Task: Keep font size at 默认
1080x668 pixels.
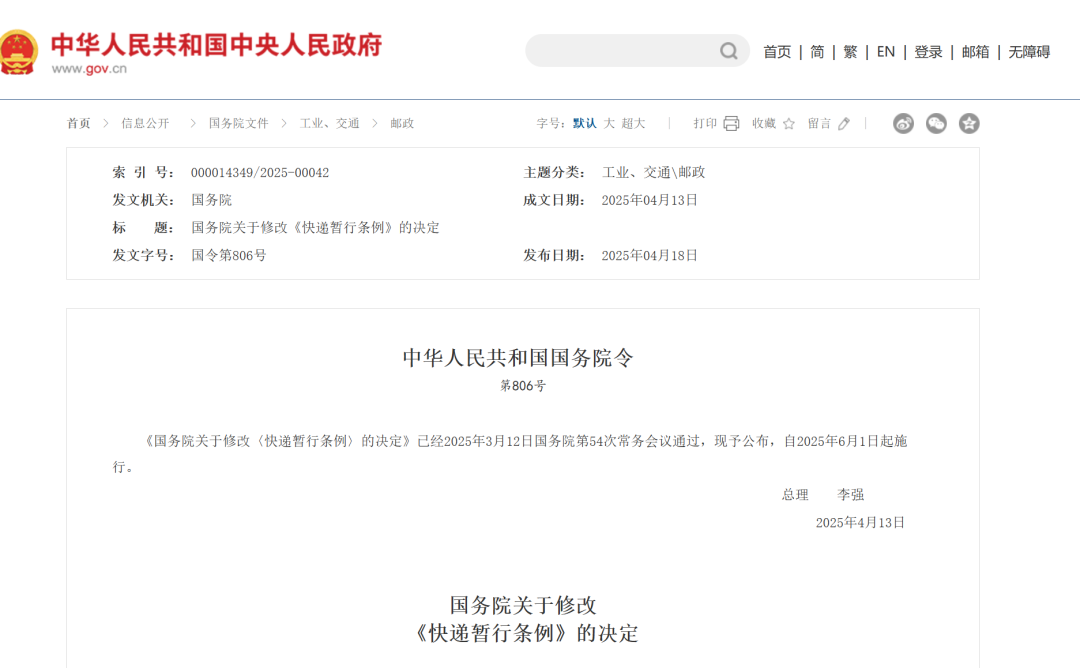Action: point(585,123)
